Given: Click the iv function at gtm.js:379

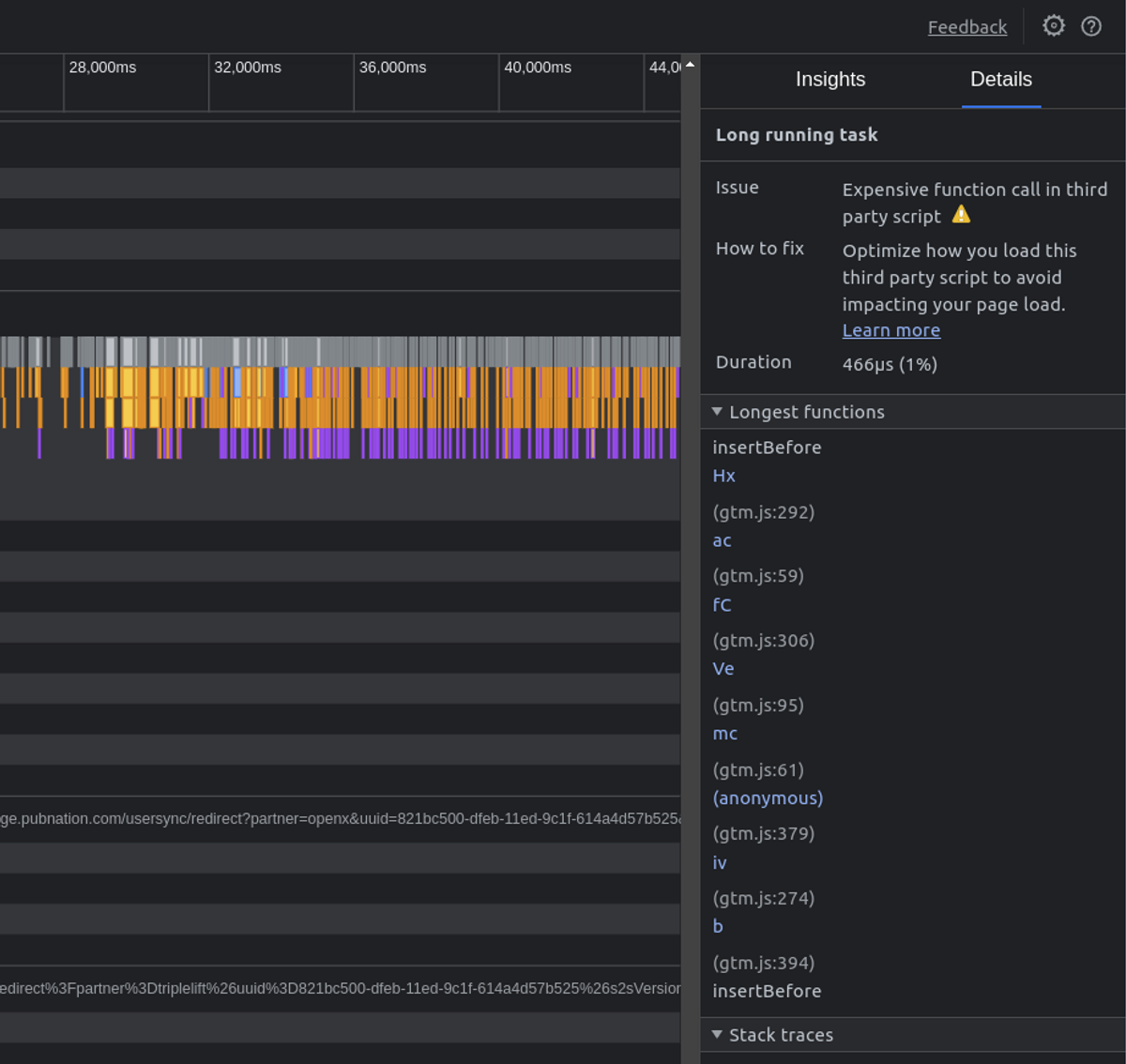Looking at the screenshot, I should [719, 862].
